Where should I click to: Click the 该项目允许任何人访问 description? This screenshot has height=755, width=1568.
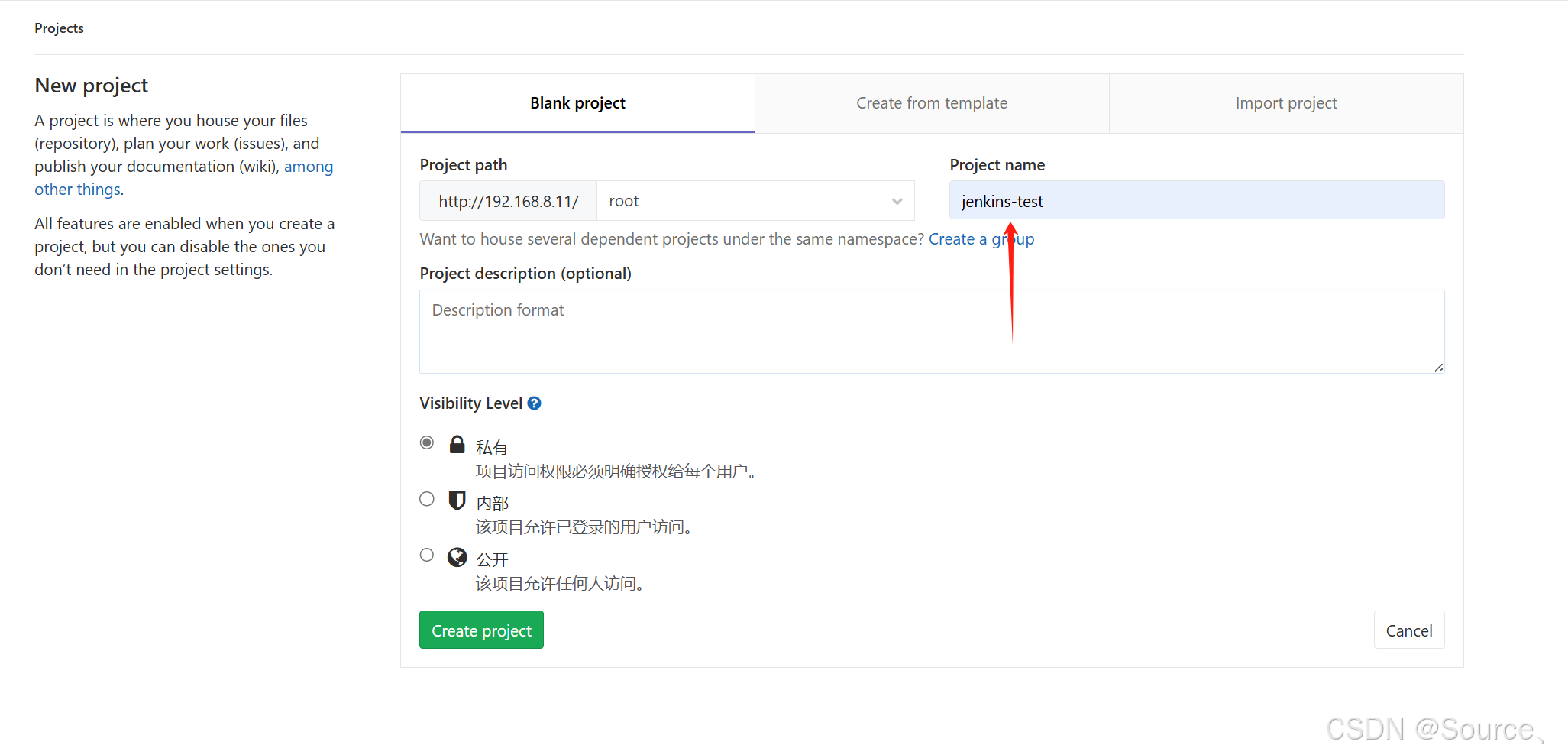561,584
